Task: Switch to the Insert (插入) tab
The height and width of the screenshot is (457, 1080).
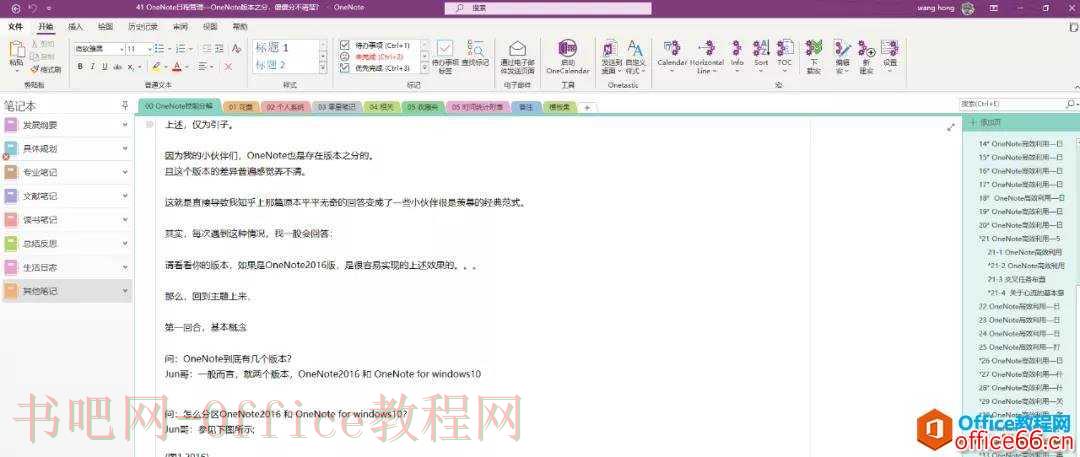Action: click(x=76, y=27)
